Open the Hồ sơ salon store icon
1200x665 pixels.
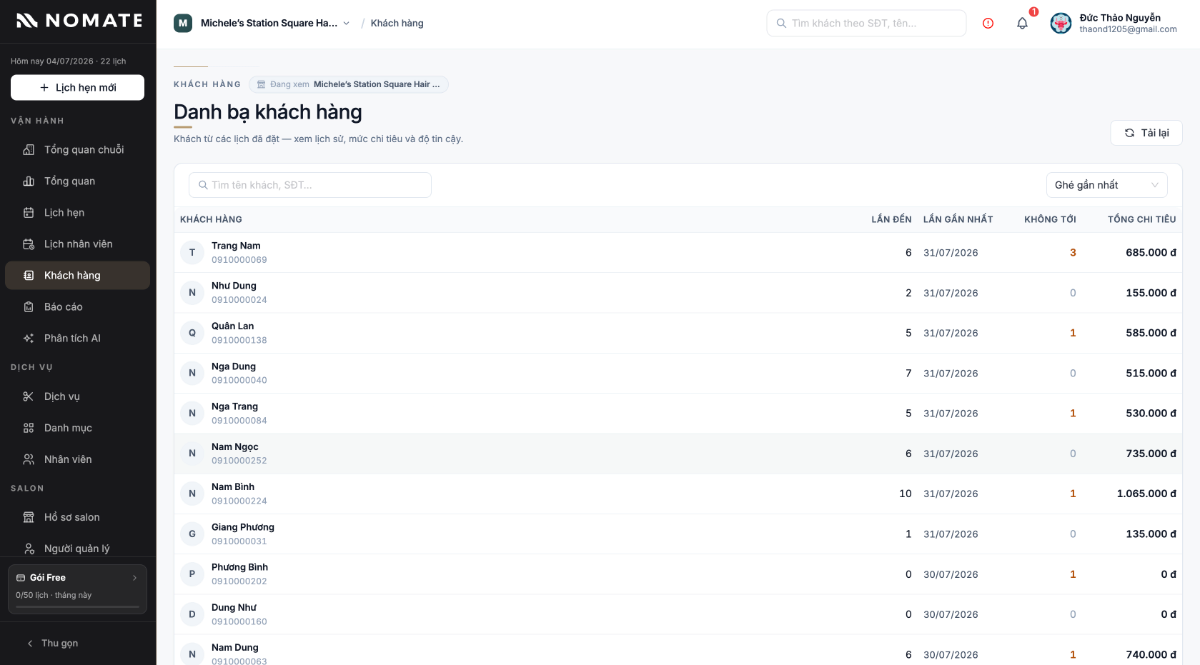(29, 517)
